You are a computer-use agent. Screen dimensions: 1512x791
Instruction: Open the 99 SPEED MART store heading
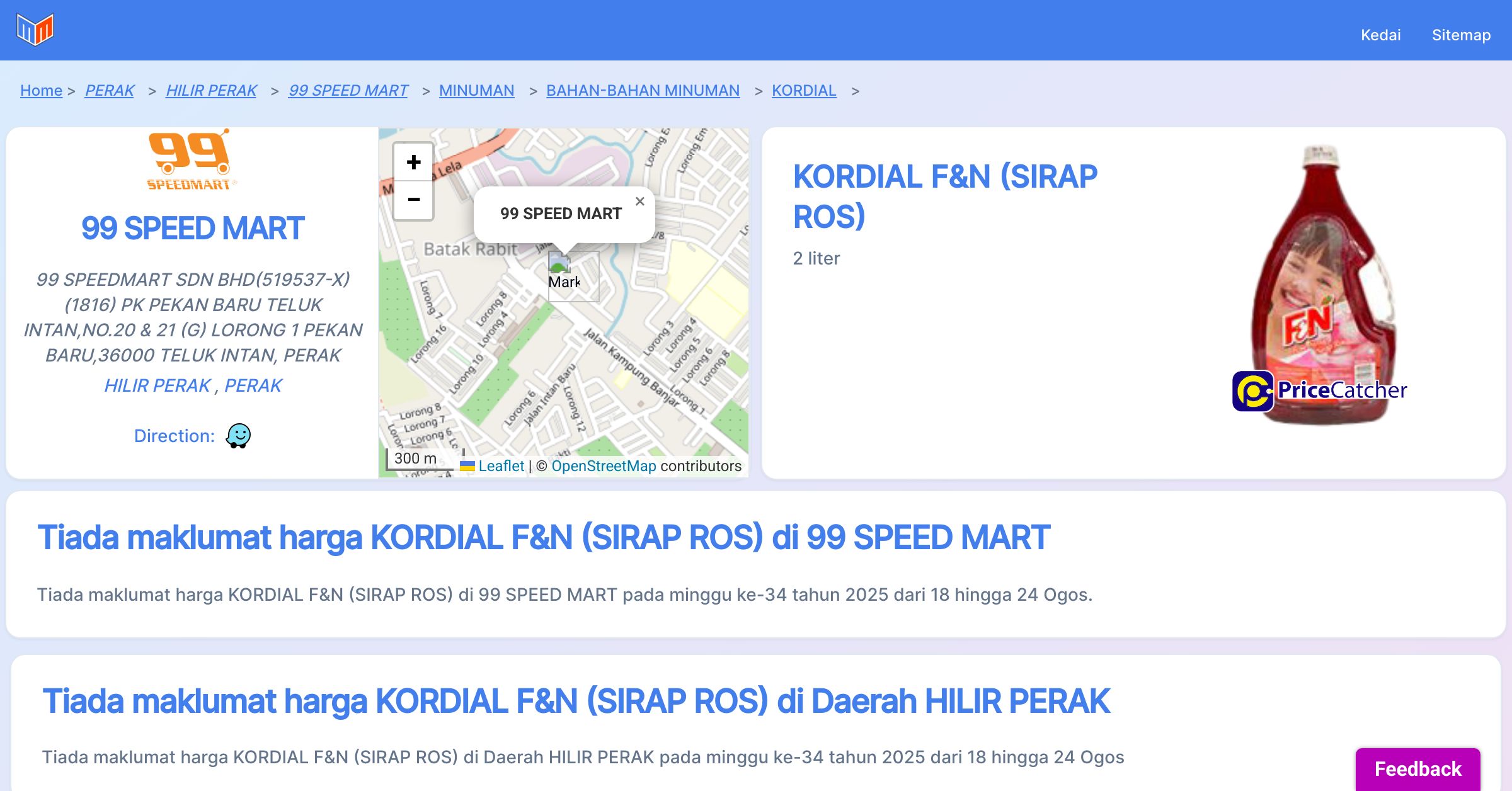point(193,228)
